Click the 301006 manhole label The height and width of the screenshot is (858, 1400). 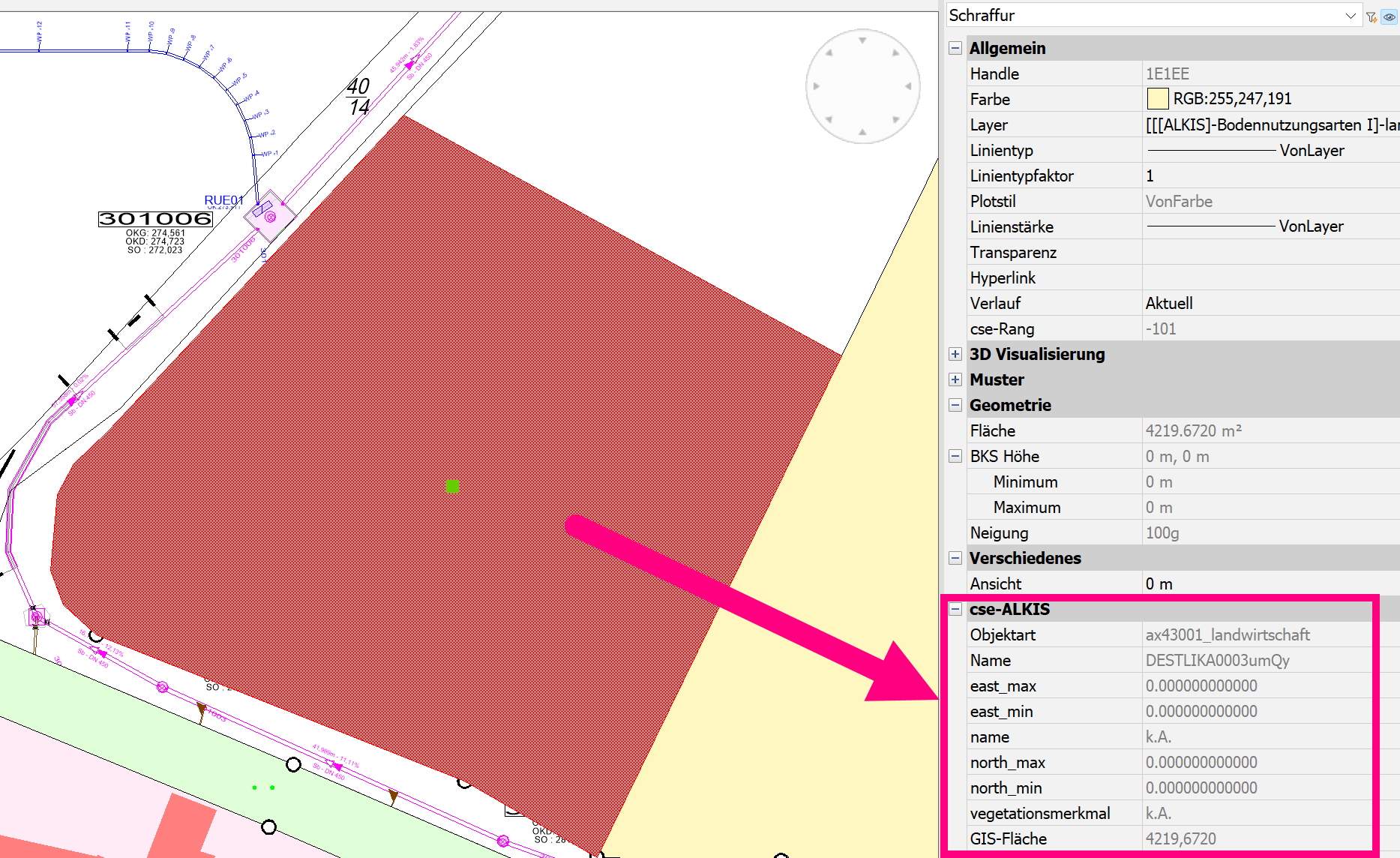[156, 219]
